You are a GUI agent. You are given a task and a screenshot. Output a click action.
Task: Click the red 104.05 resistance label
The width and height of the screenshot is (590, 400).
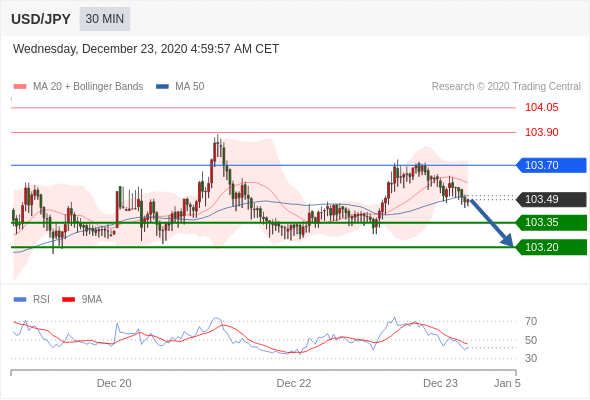click(541, 108)
